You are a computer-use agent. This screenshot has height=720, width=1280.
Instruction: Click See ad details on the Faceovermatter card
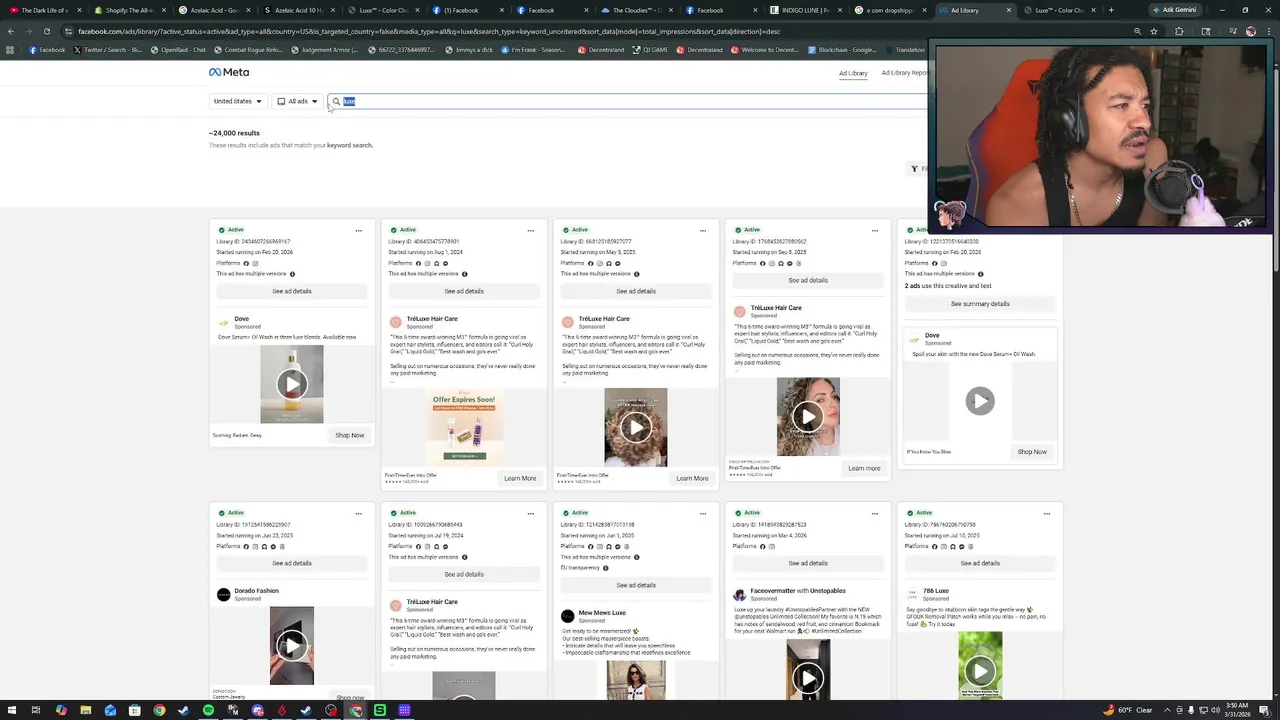[x=808, y=563]
